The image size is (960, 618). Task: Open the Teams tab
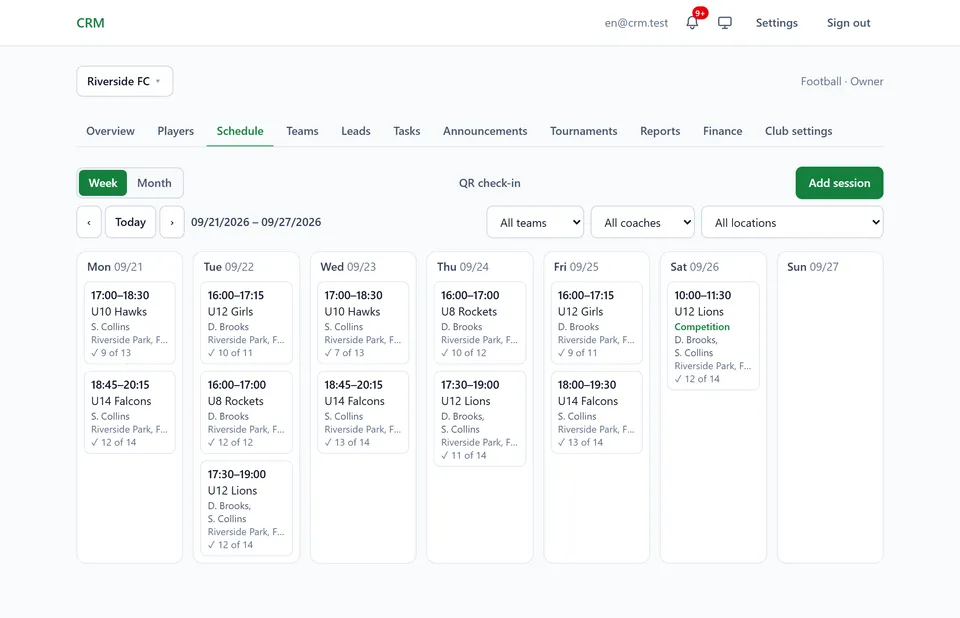point(302,131)
